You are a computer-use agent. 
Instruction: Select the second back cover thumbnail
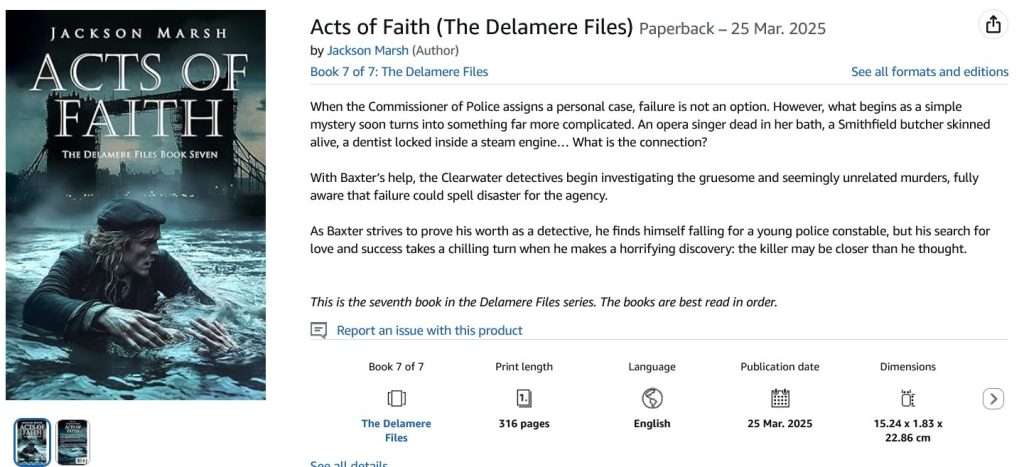click(72, 441)
